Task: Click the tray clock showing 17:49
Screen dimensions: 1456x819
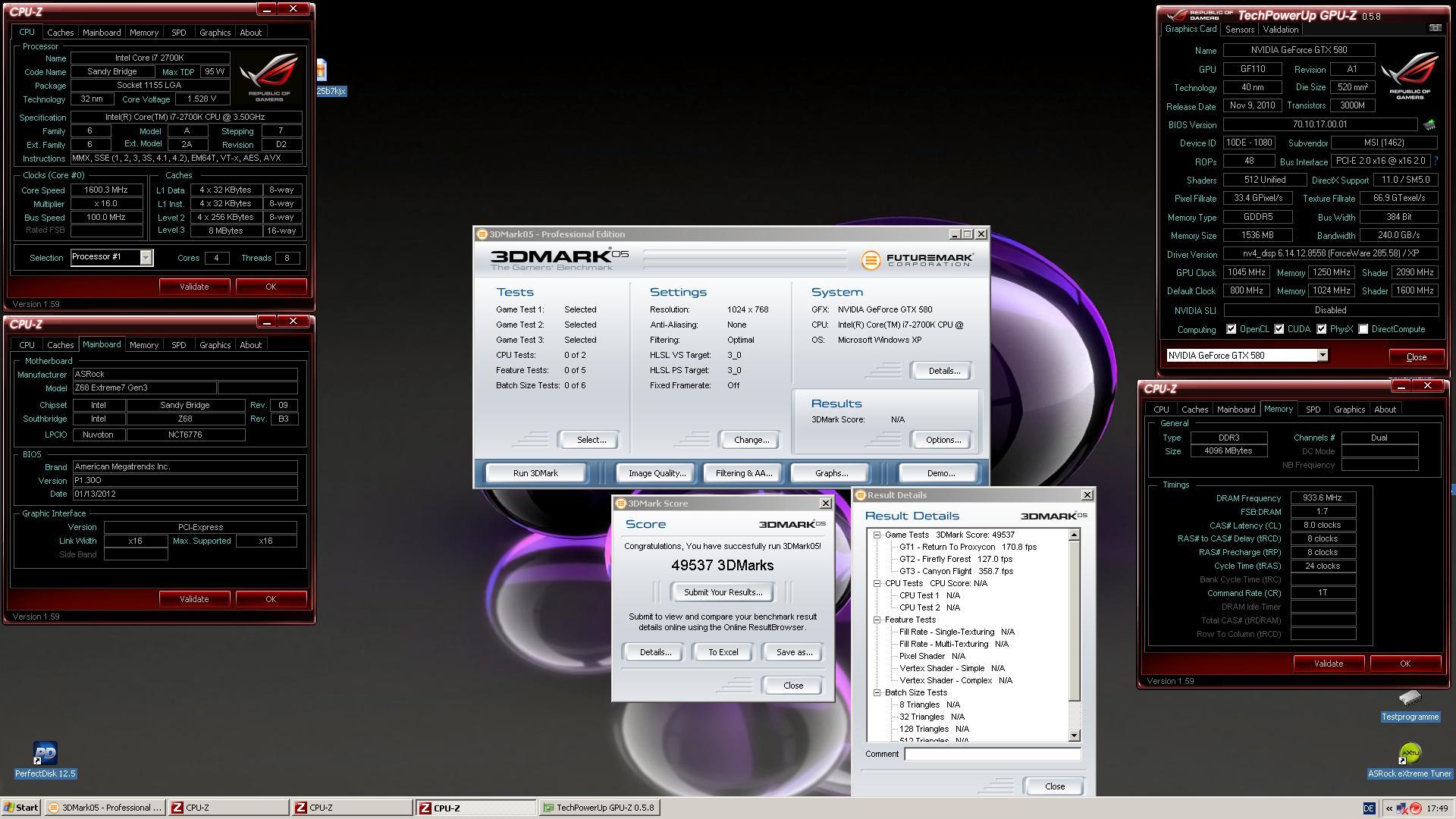Action: click(x=1436, y=808)
